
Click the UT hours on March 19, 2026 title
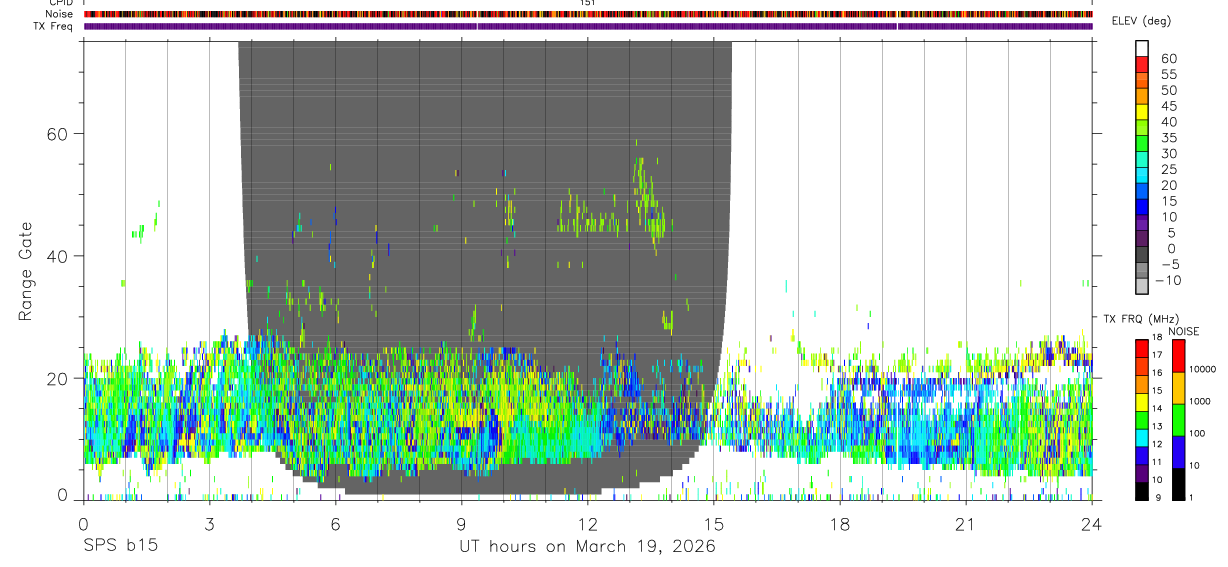coord(588,547)
